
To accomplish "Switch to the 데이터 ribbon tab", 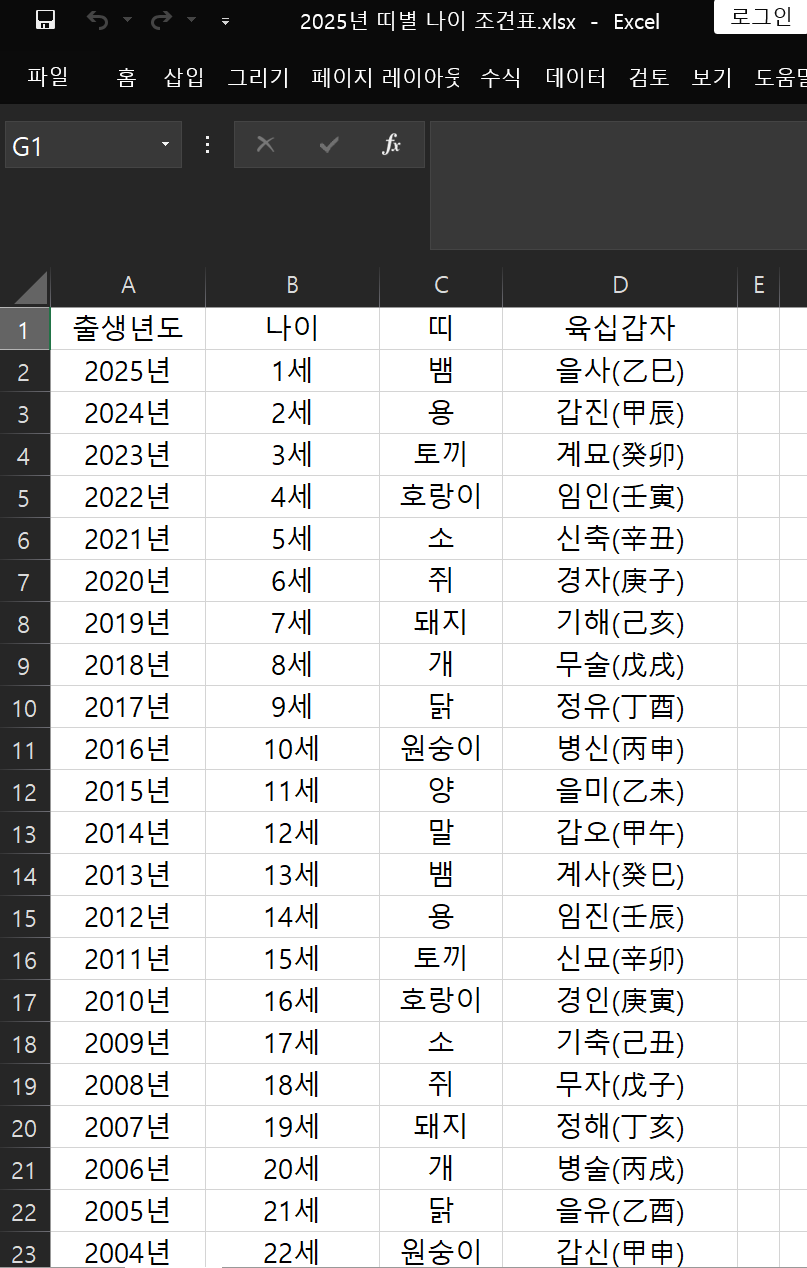I will click(576, 77).
